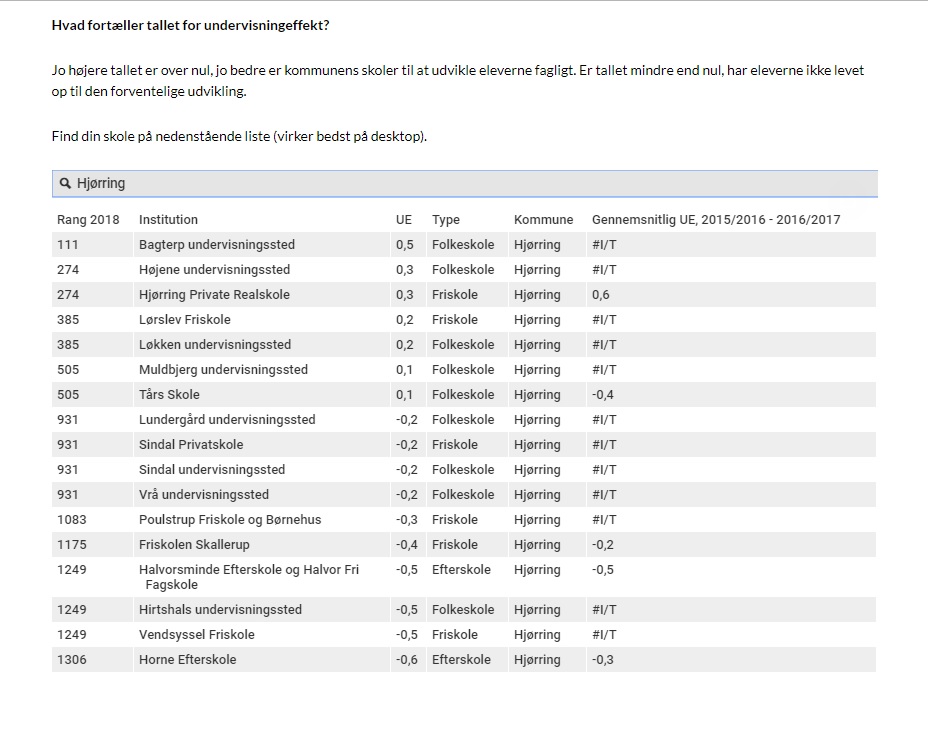Click average -0,4 for Tårs Skole

[602, 395]
